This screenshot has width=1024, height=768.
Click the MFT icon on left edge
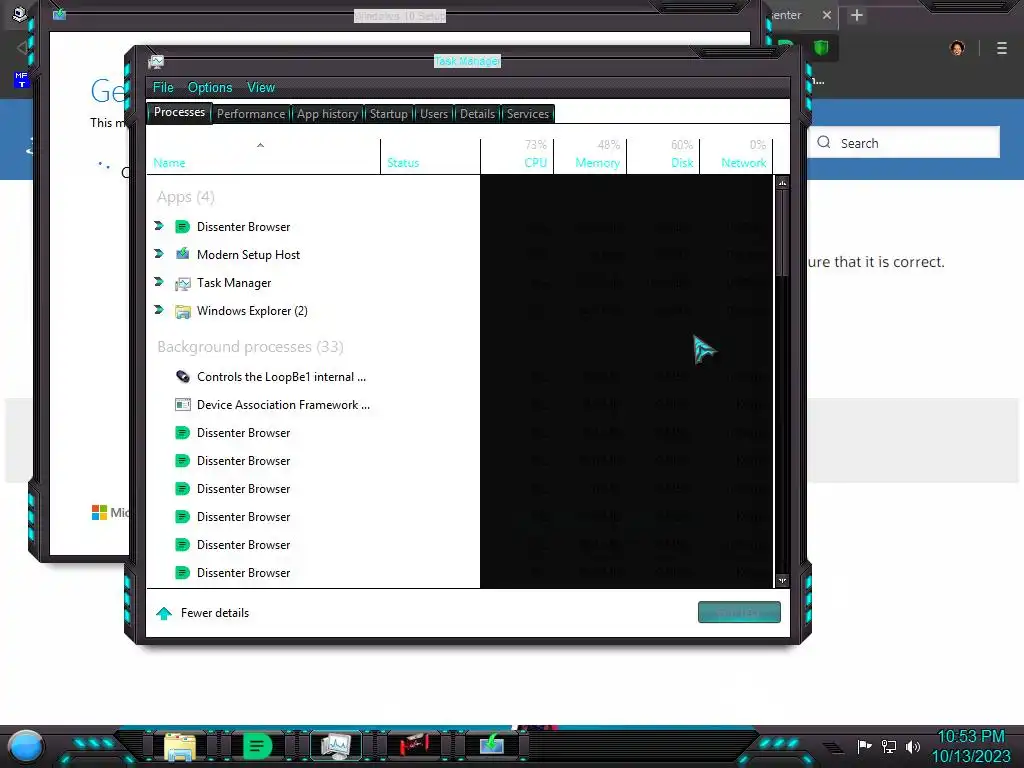point(22,80)
